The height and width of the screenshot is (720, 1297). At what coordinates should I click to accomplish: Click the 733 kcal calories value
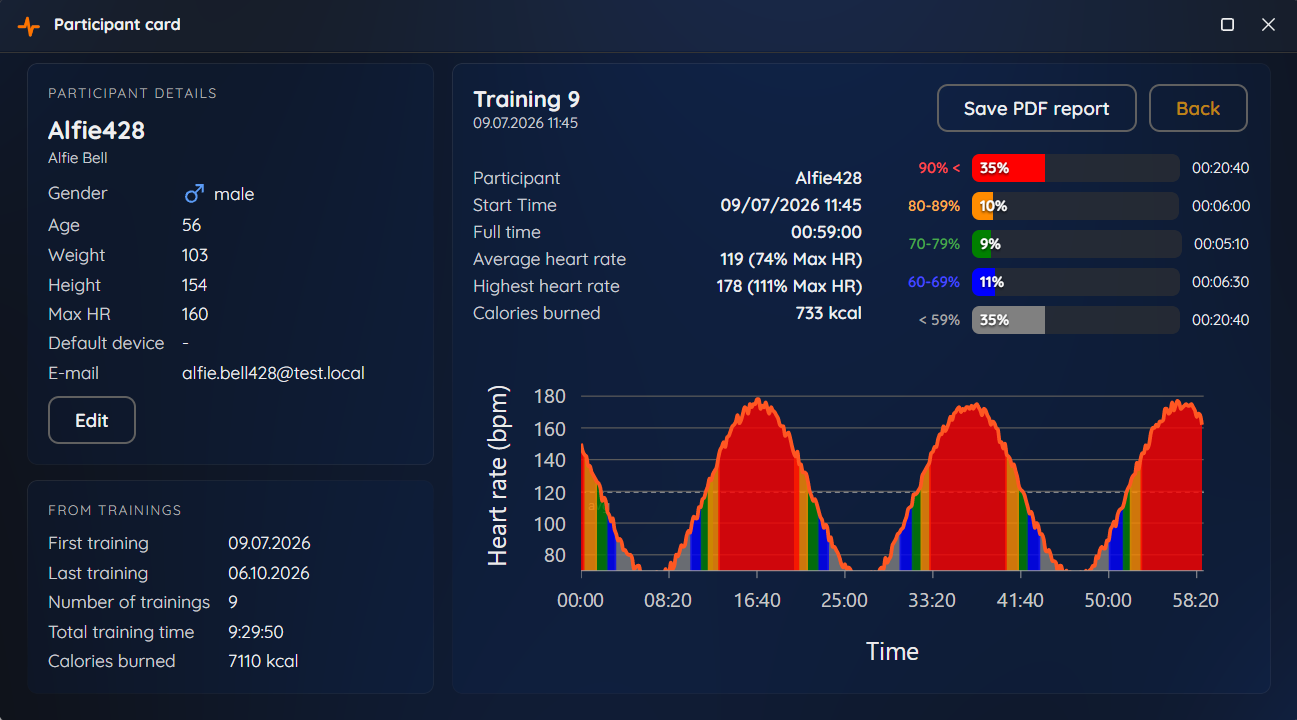tap(828, 313)
